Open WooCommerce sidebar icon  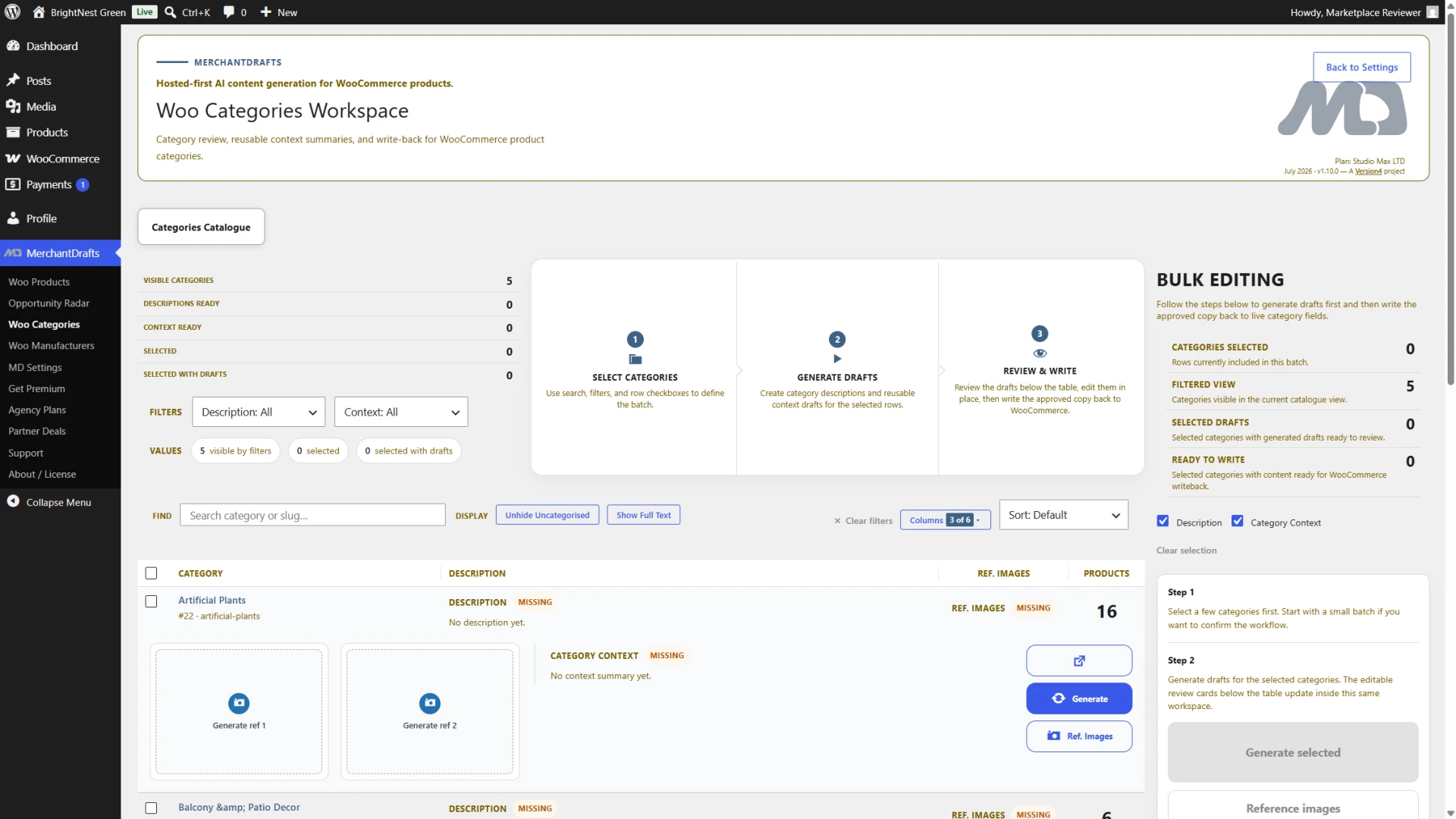pyautogui.click(x=13, y=158)
